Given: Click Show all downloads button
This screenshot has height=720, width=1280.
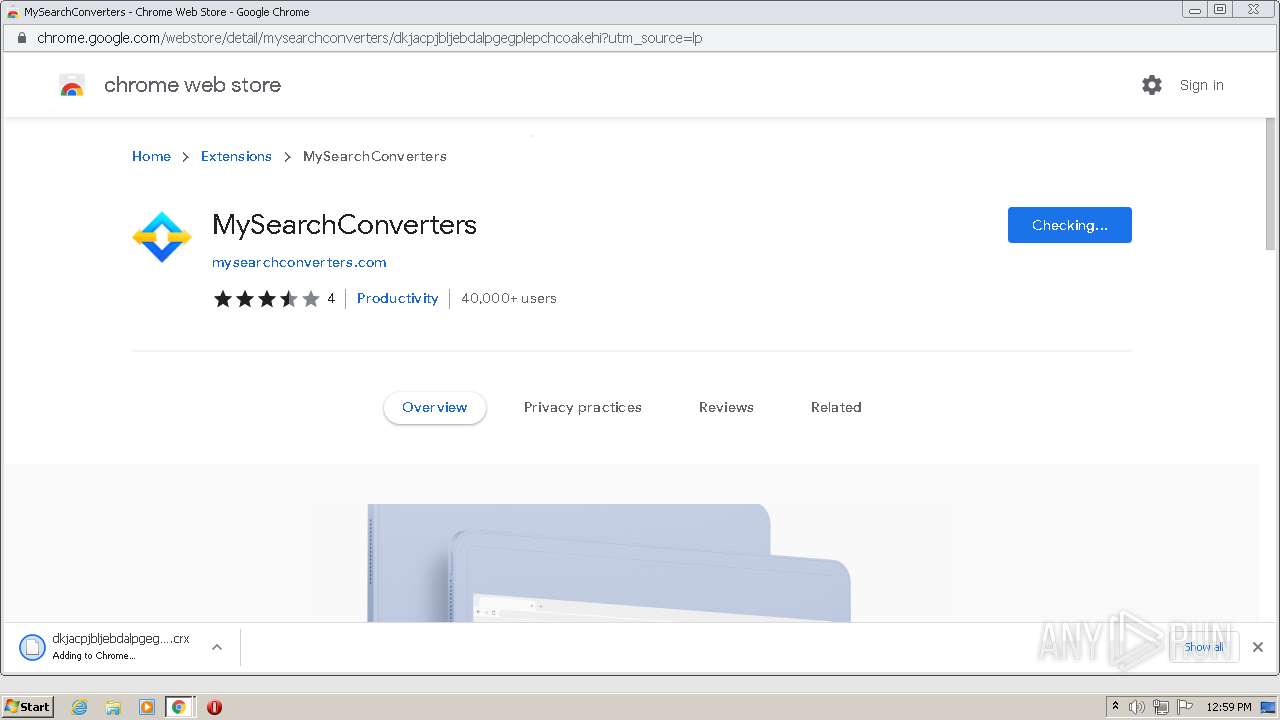Looking at the screenshot, I should coord(1204,647).
